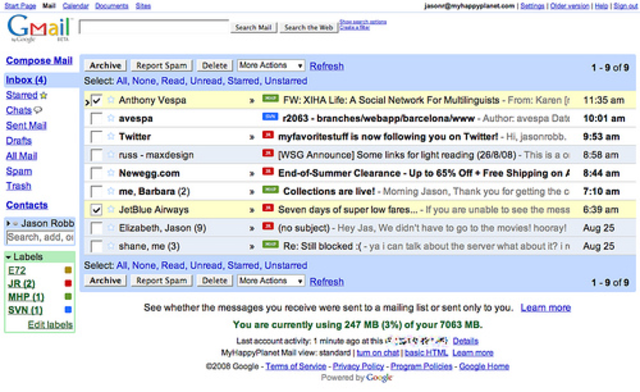This screenshot has height=392, width=640.
Task: Click red label tag on Newegg message
Action: click(268, 172)
